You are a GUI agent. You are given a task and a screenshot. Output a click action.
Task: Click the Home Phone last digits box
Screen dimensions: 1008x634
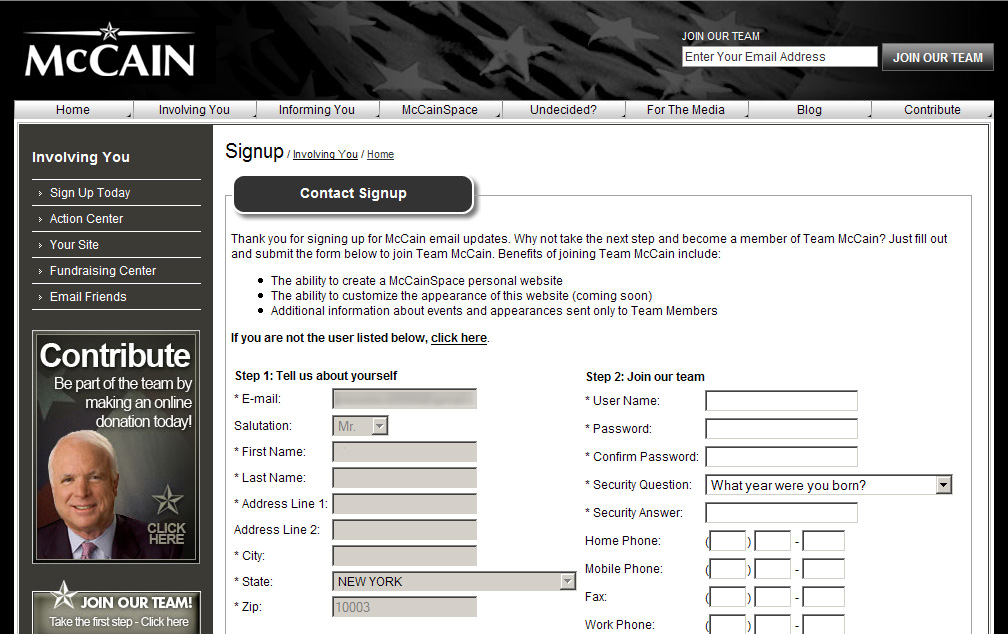point(824,541)
